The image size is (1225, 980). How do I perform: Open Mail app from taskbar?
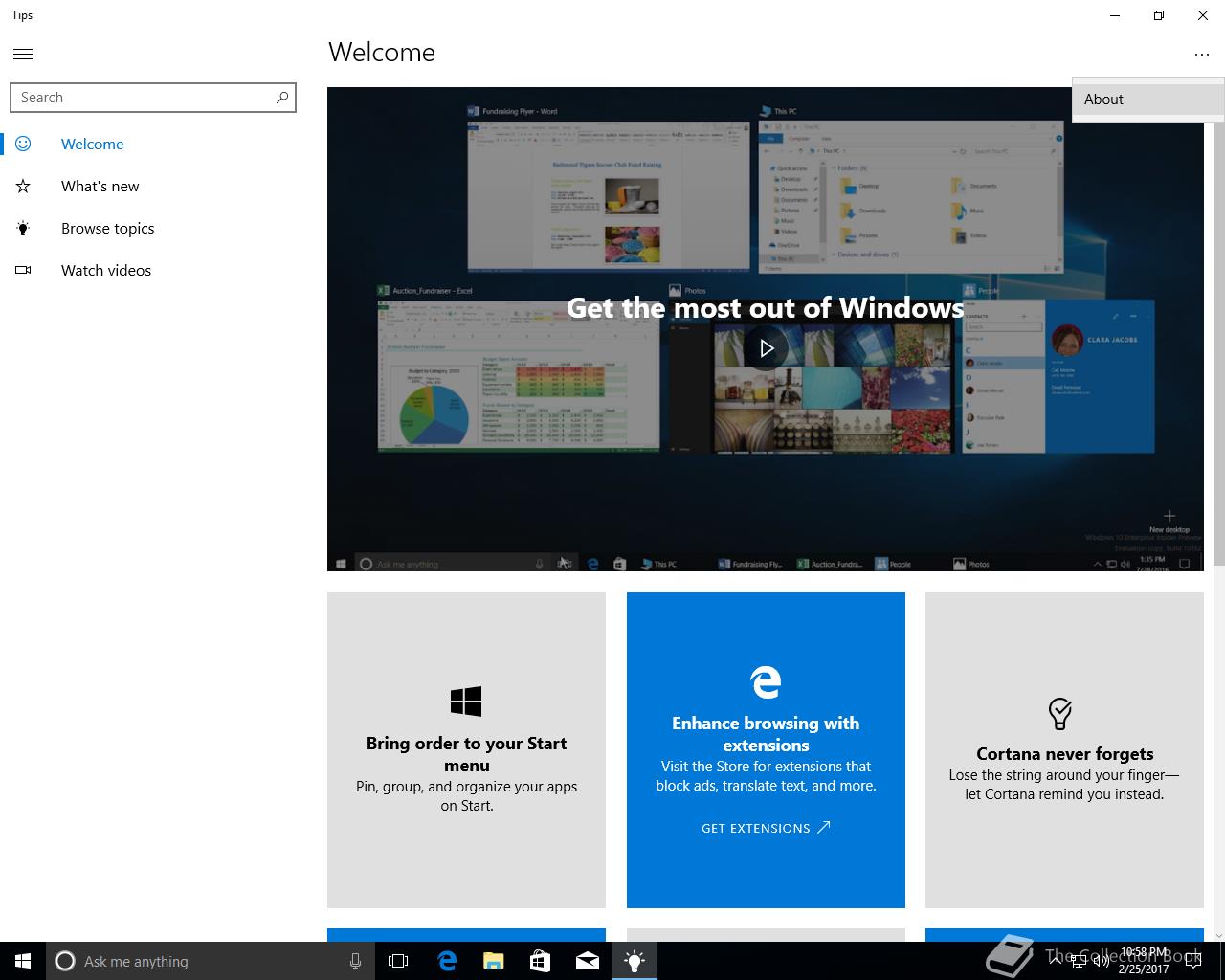coord(588,961)
